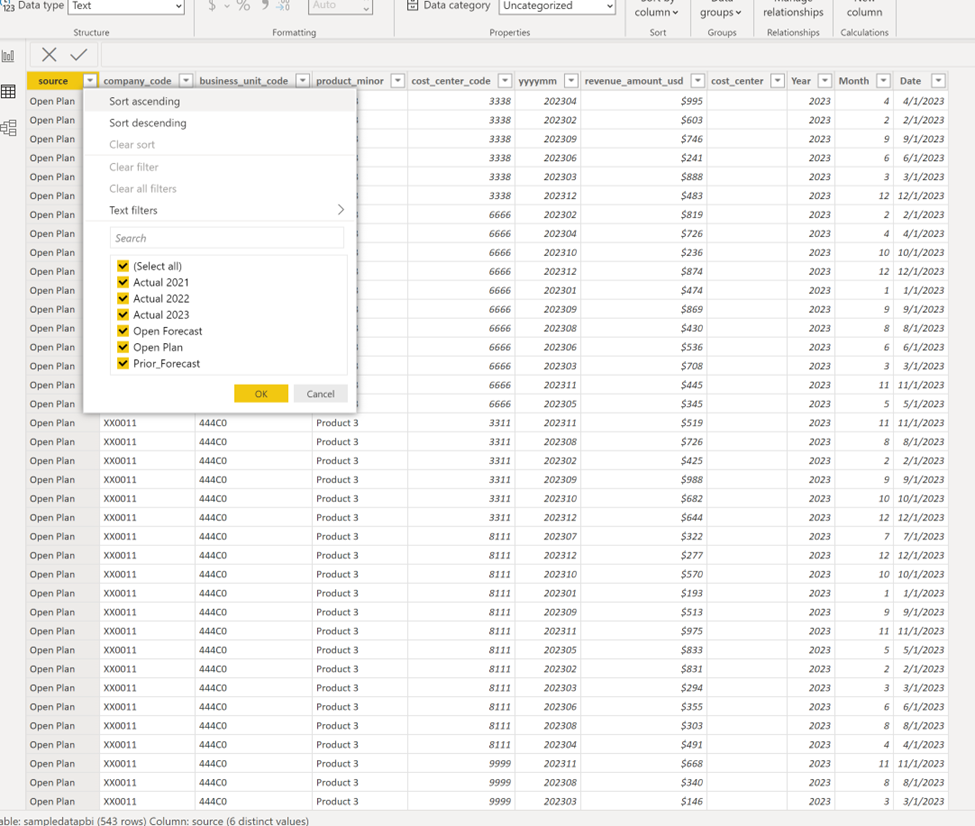The width and height of the screenshot is (975, 826).
Task: Click the $975 revenue cell
Action: [x=643, y=631]
